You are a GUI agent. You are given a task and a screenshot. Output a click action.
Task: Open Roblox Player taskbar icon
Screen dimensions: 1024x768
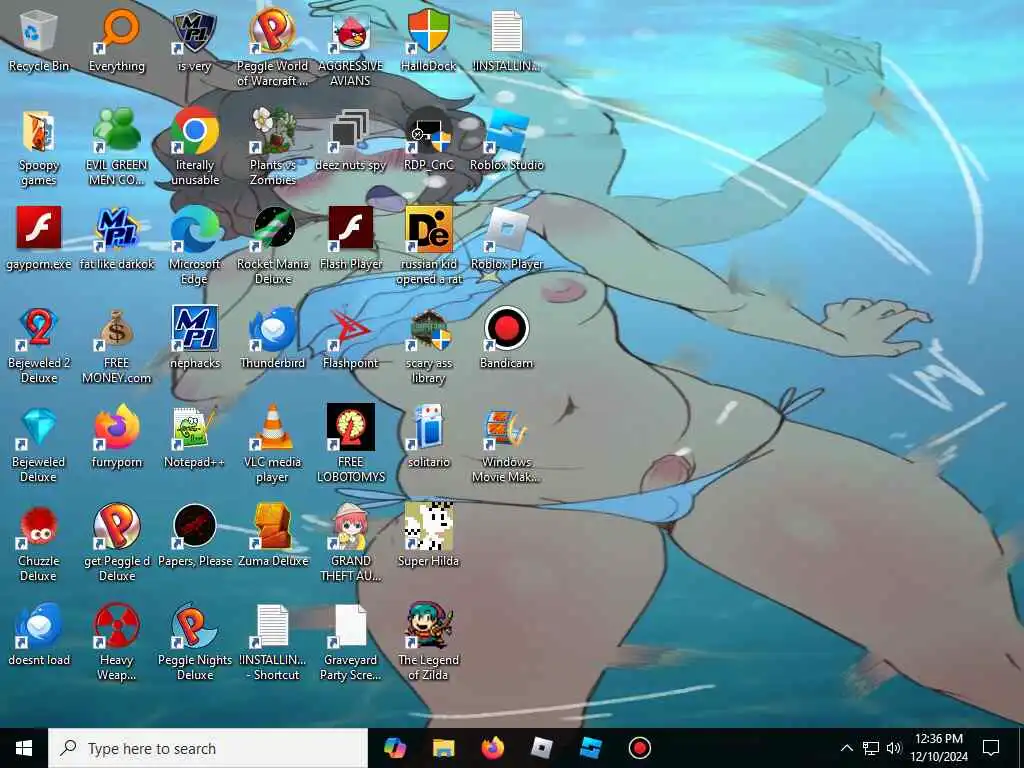click(x=542, y=748)
